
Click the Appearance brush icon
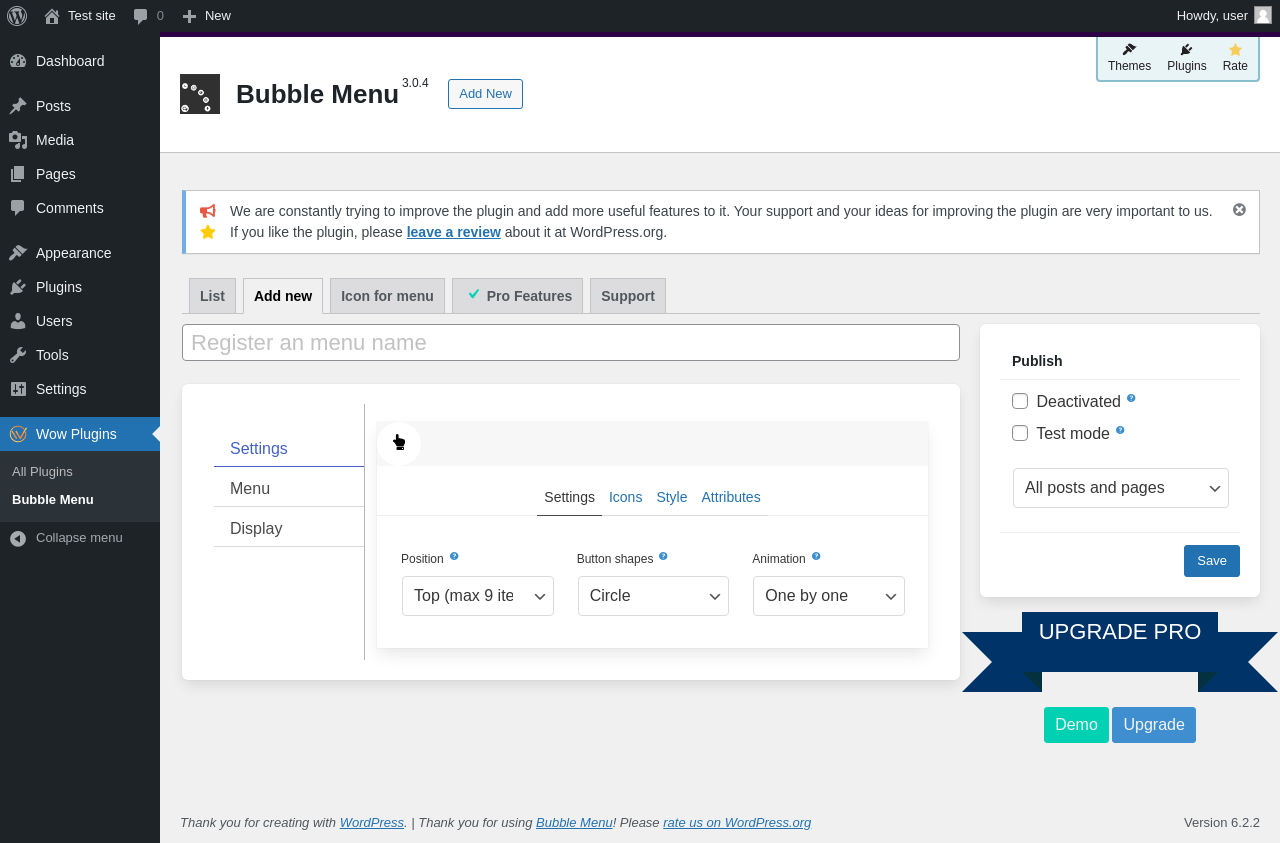point(18,253)
